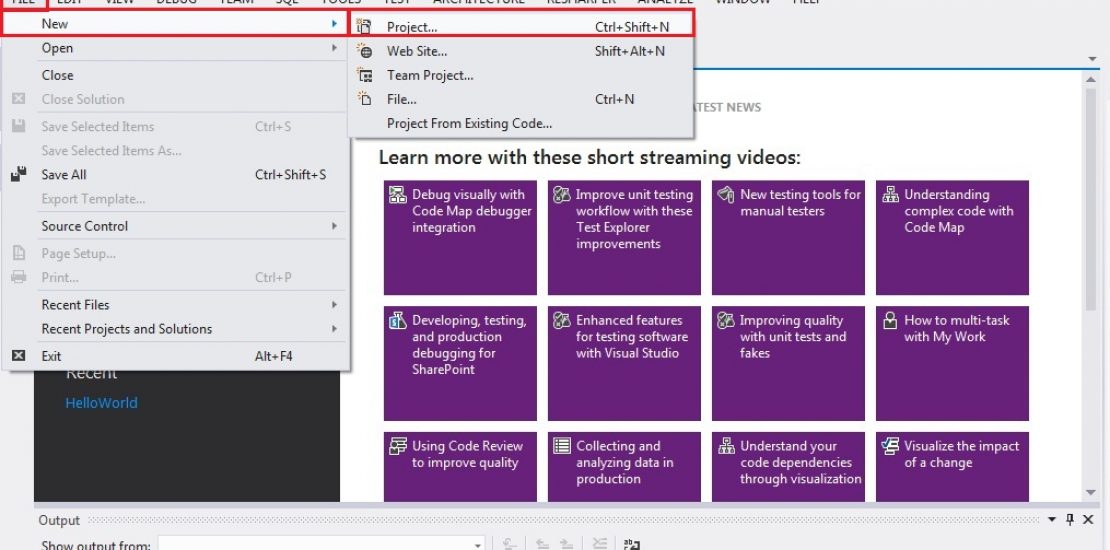The image size is (1110, 550).
Task: Click the Team Project icon
Action: click(x=365, y=75)
